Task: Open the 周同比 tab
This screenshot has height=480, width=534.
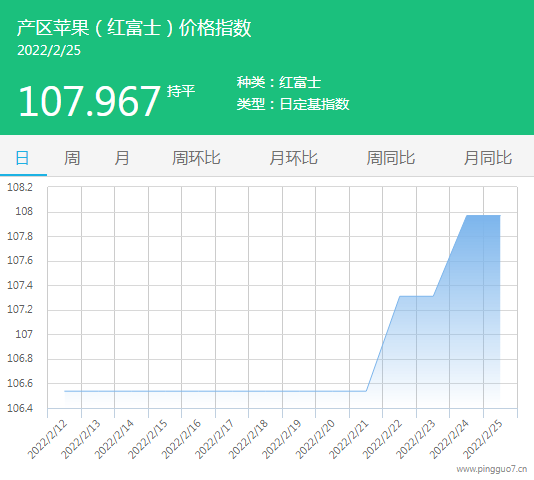Action: tap(391, 158)
